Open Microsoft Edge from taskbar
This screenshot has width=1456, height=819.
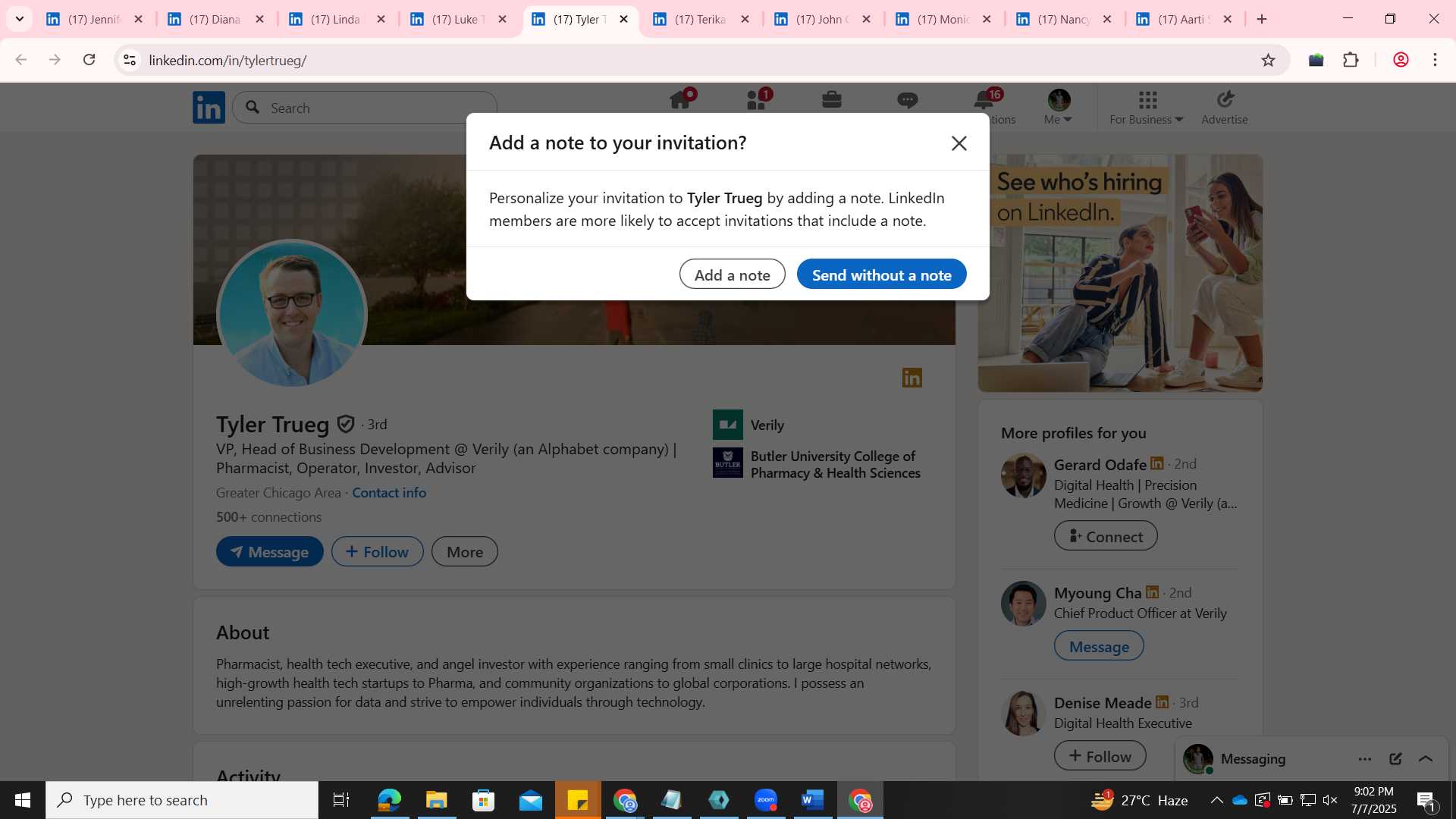coord(389,800)
